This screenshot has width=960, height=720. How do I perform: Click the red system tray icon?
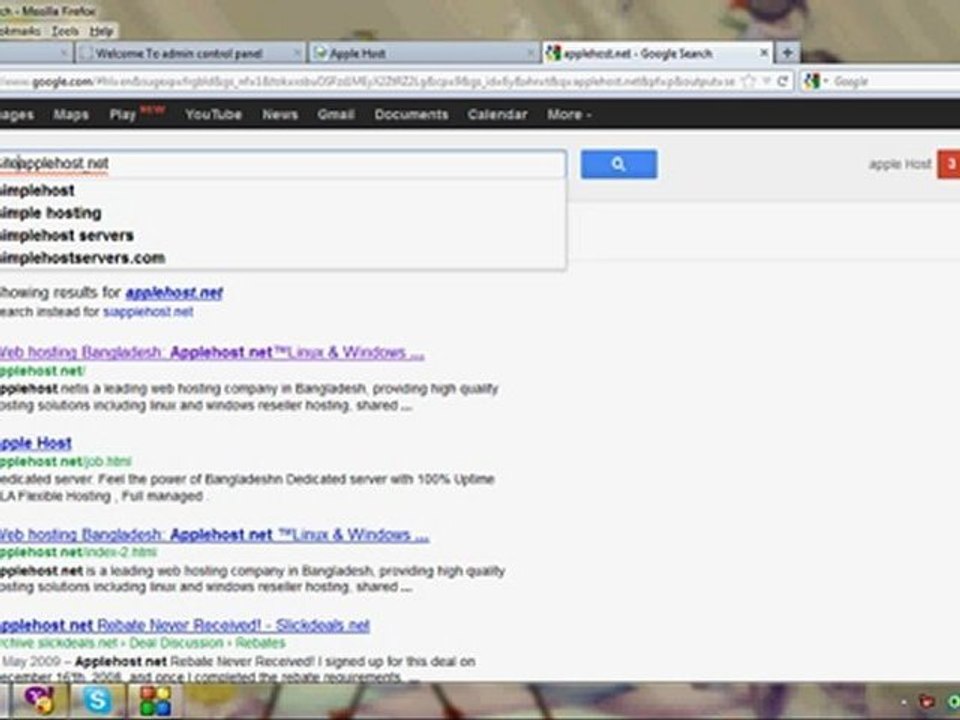click(927, 702)
